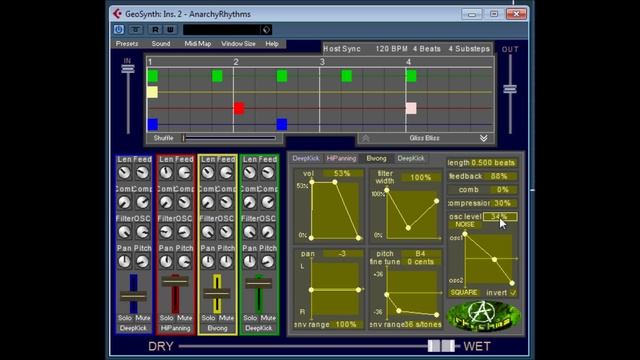Click the pink step block at beat 4
The height and width of the screenshot is (360, 640).
click(x=411, y=108)
